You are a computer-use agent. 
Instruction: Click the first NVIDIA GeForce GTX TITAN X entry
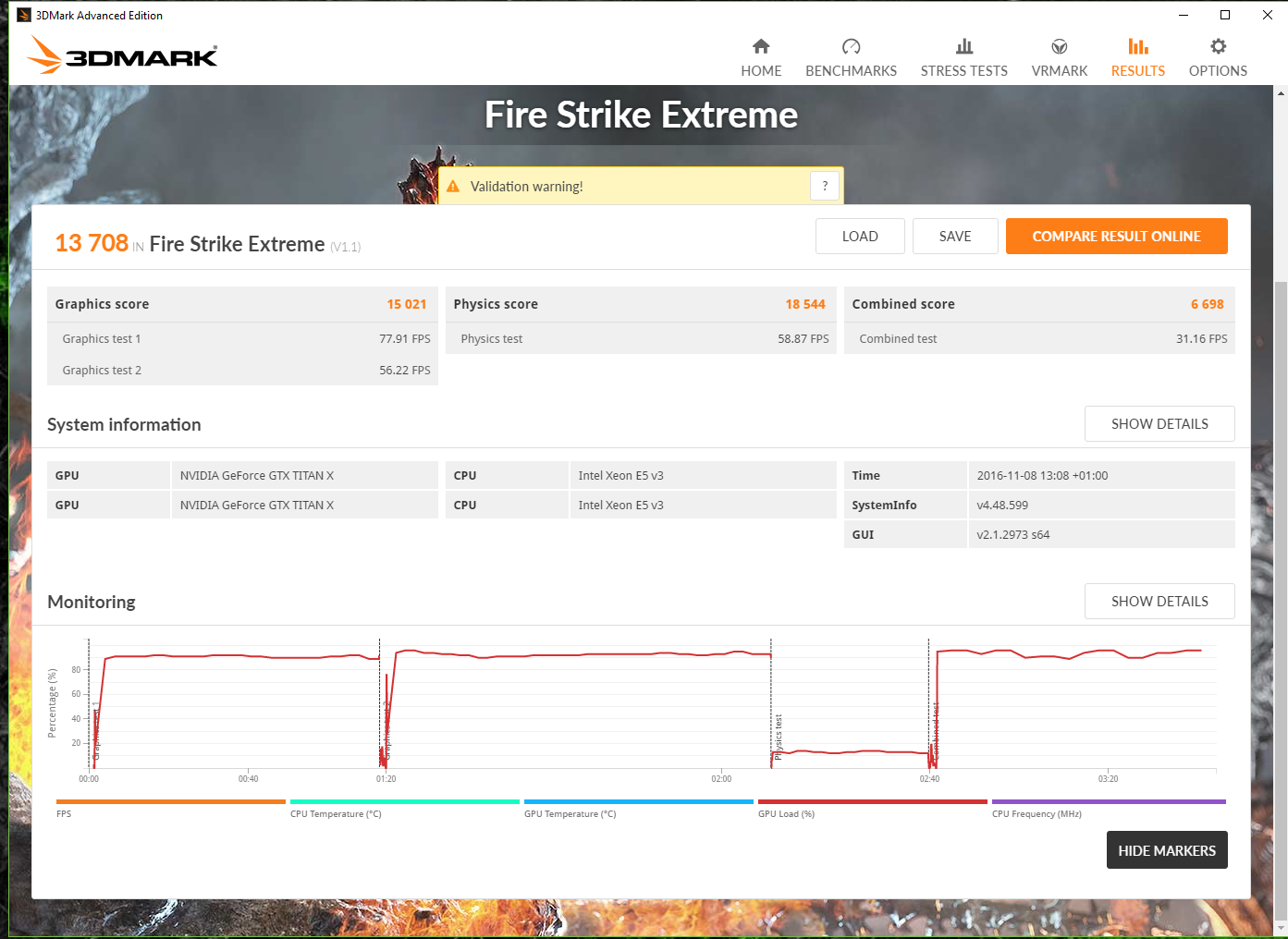click(x=257, y=475)
